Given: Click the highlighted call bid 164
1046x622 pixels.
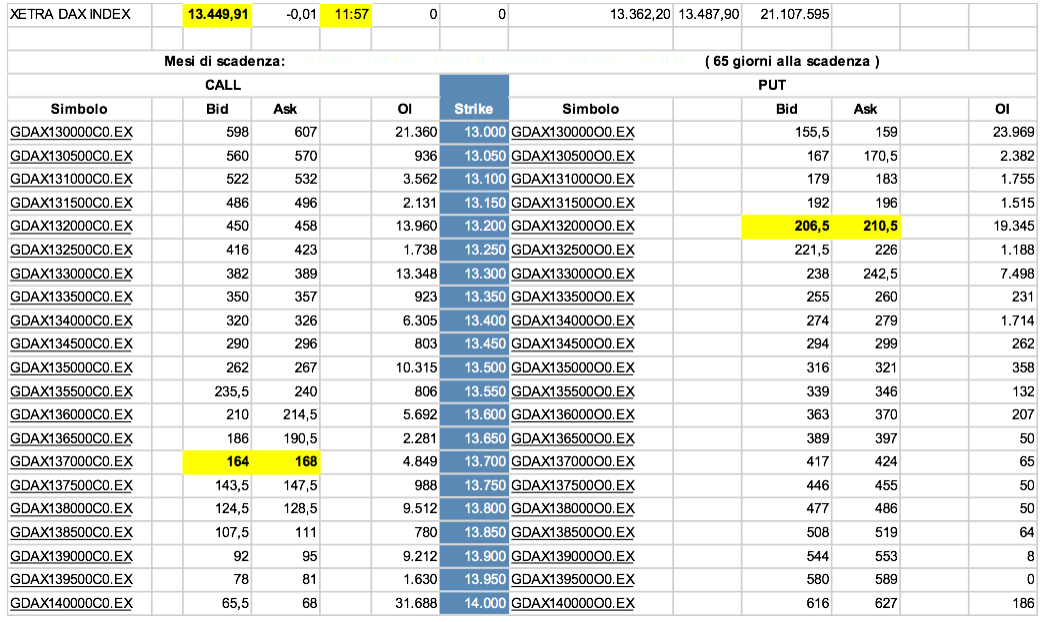Looking at the screenshot, I should pos(217,462).
